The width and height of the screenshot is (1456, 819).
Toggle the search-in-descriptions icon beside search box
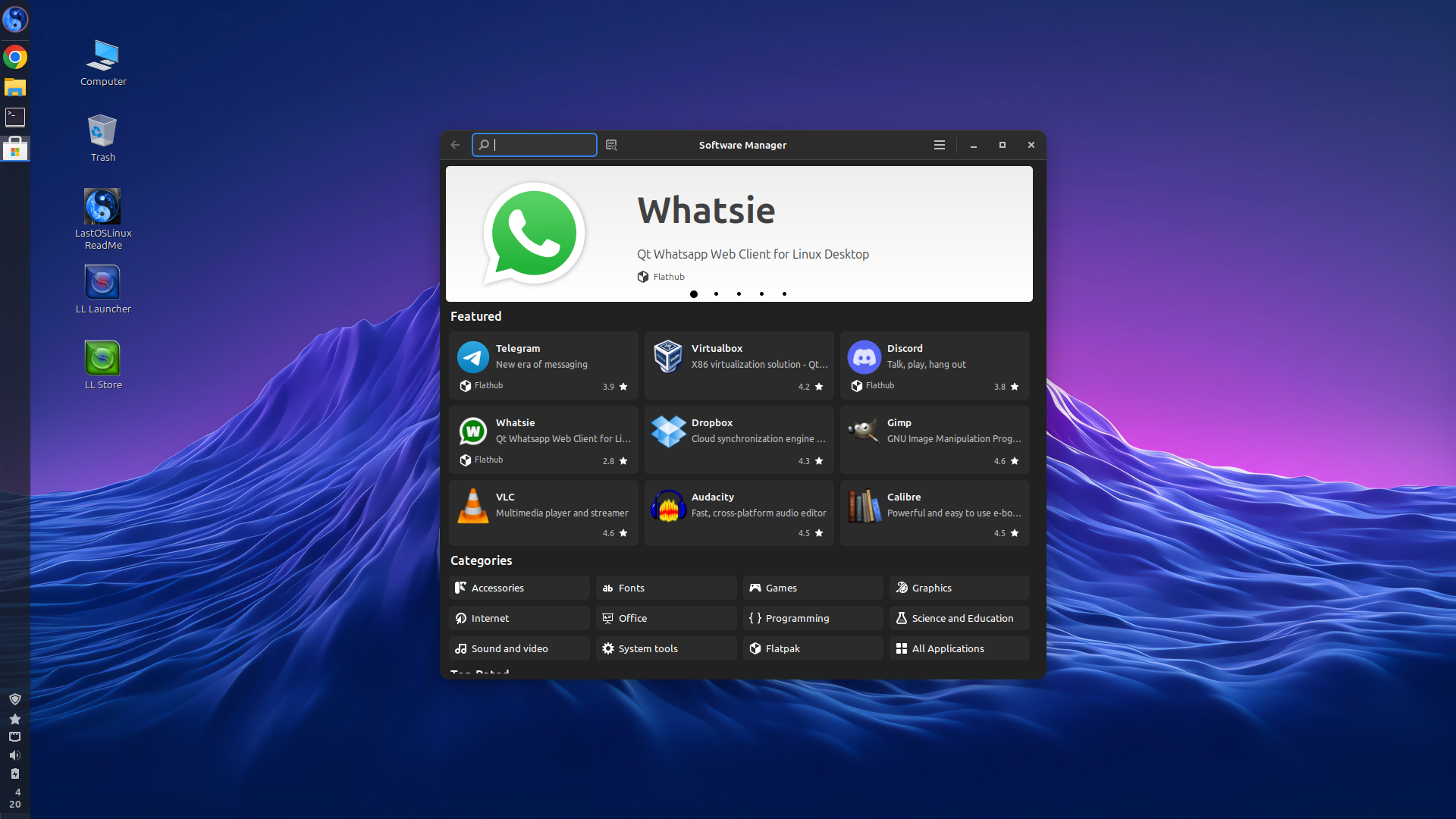click(x=611, y=145)
